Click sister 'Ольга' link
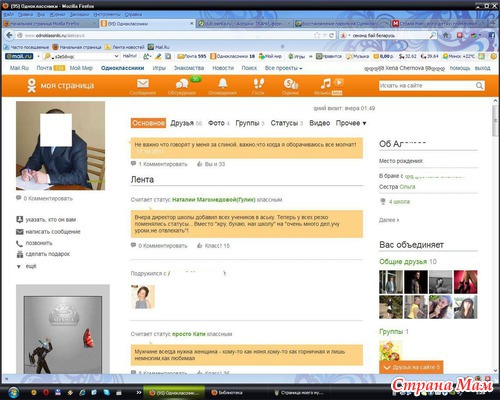Image resolution: width=500 pixels, height=400 pixels. tap(407, 187)
